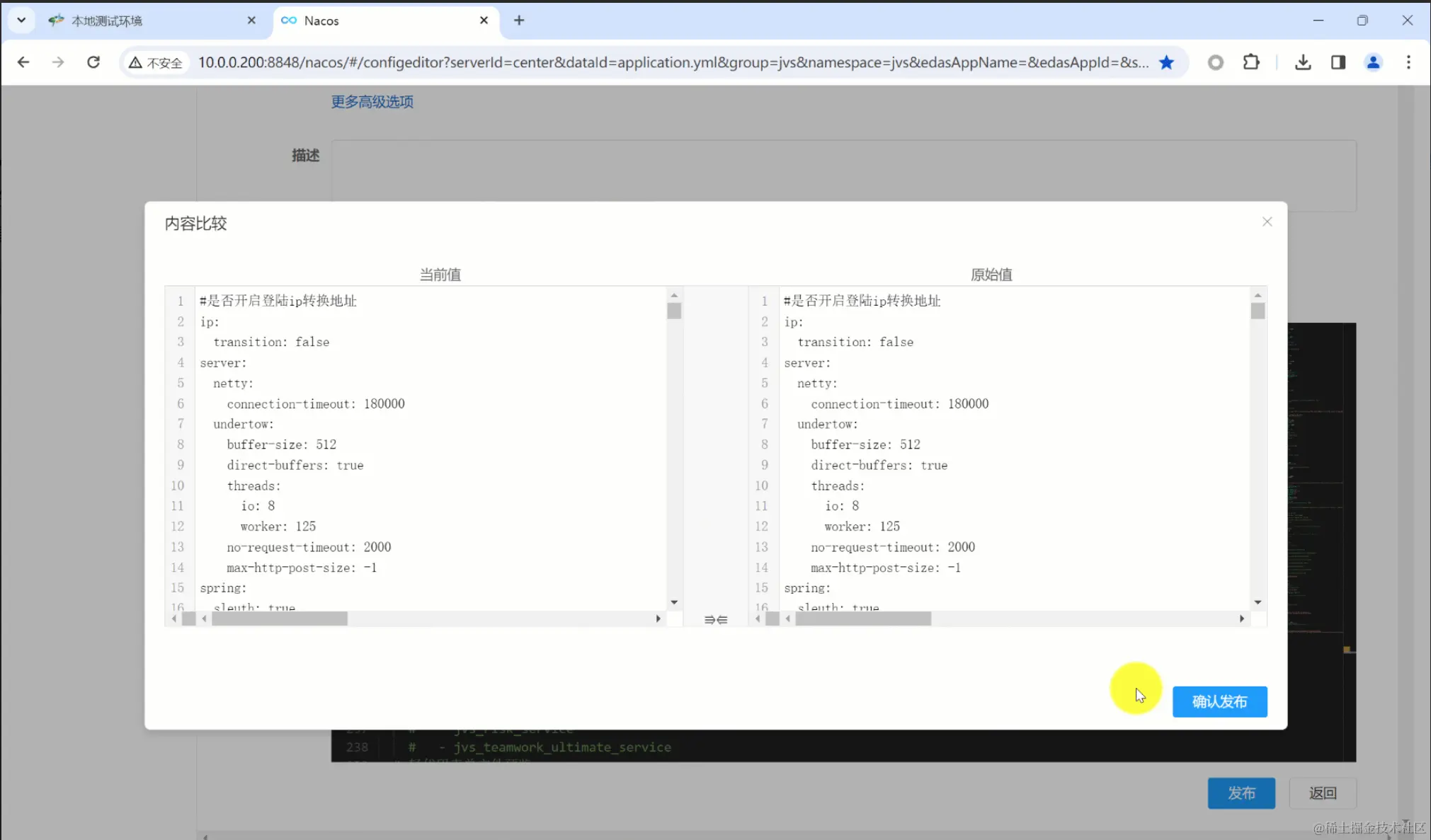1431x840 pixels.
Task: Navigate back in browser history
Action: [x=23, y=62]
